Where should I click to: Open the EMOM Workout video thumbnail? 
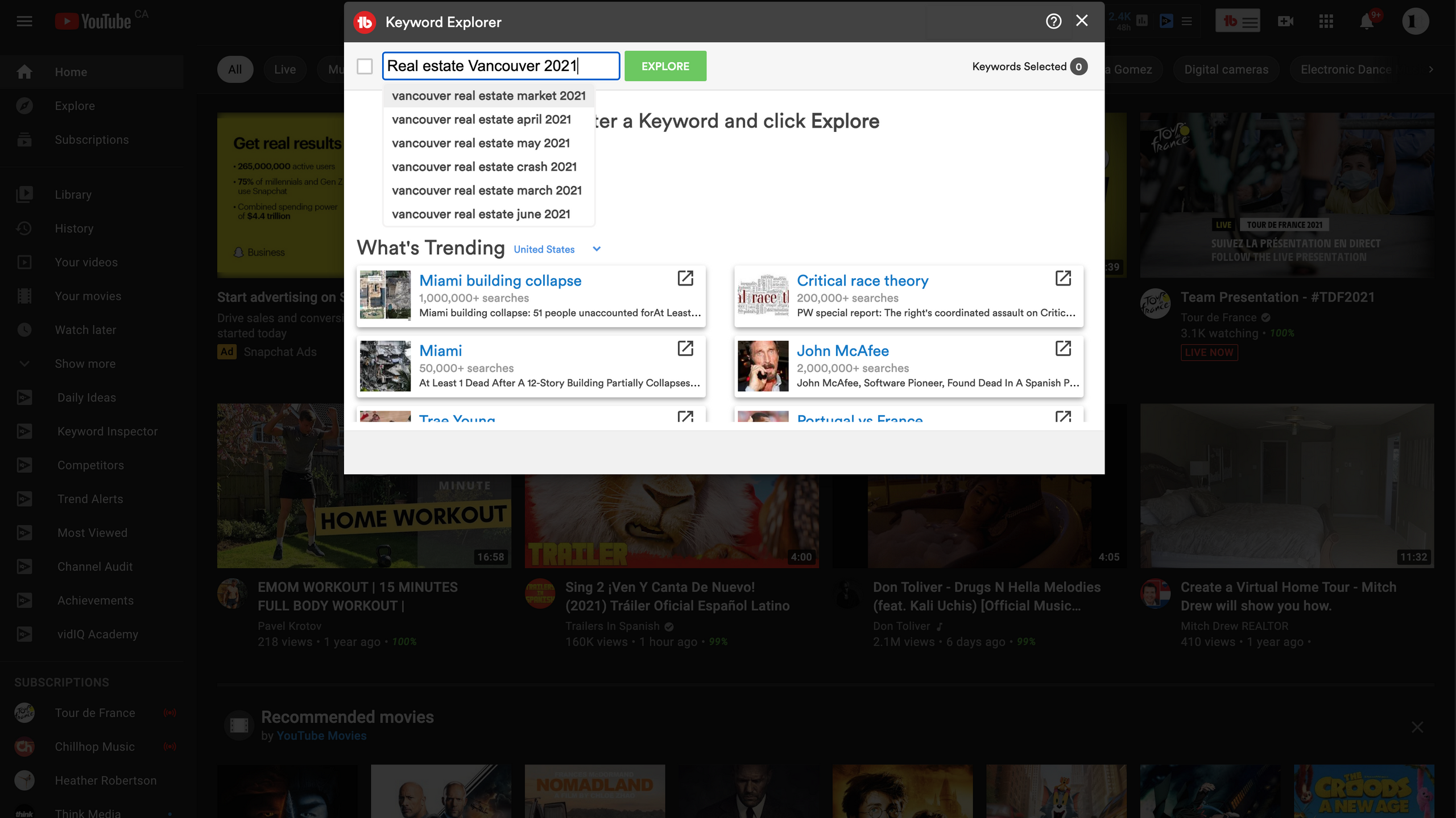click(364, 486)
